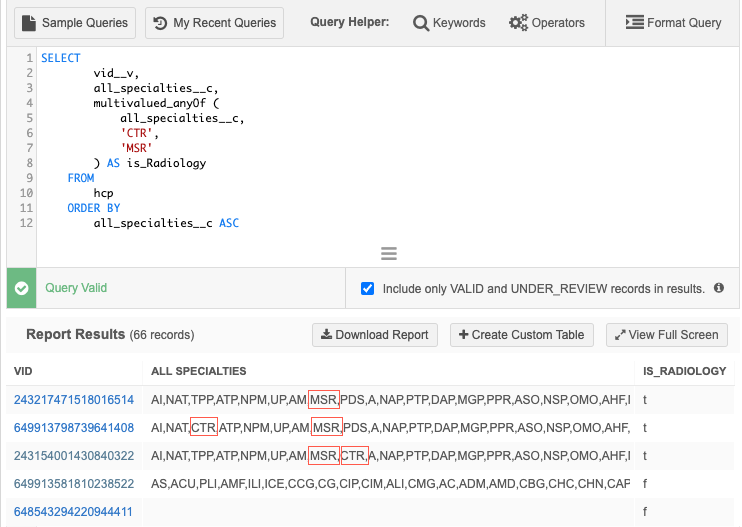Click the Download Report button
The image size is (742, 527).
point(375,335)
